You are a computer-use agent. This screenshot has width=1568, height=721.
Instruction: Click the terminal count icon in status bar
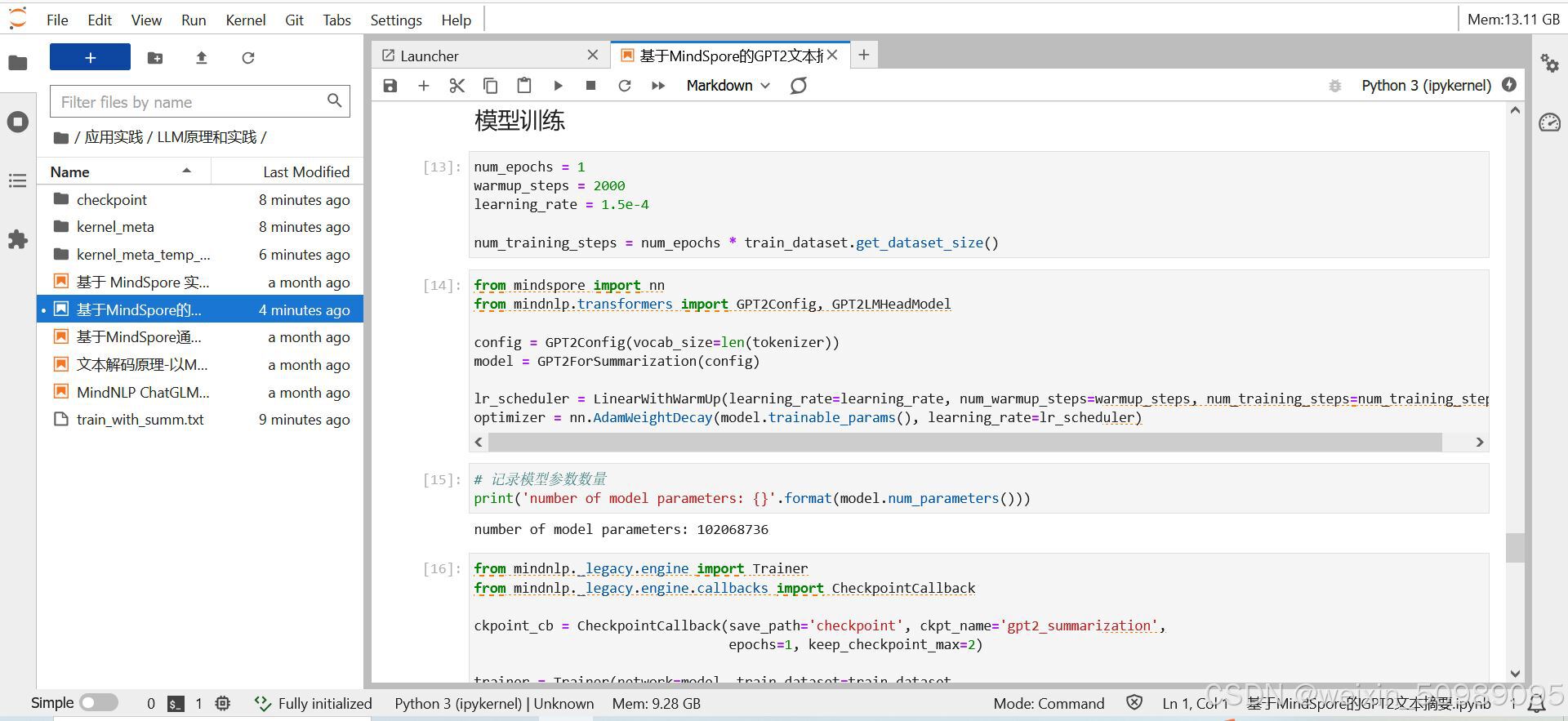(x=176, y=703)
